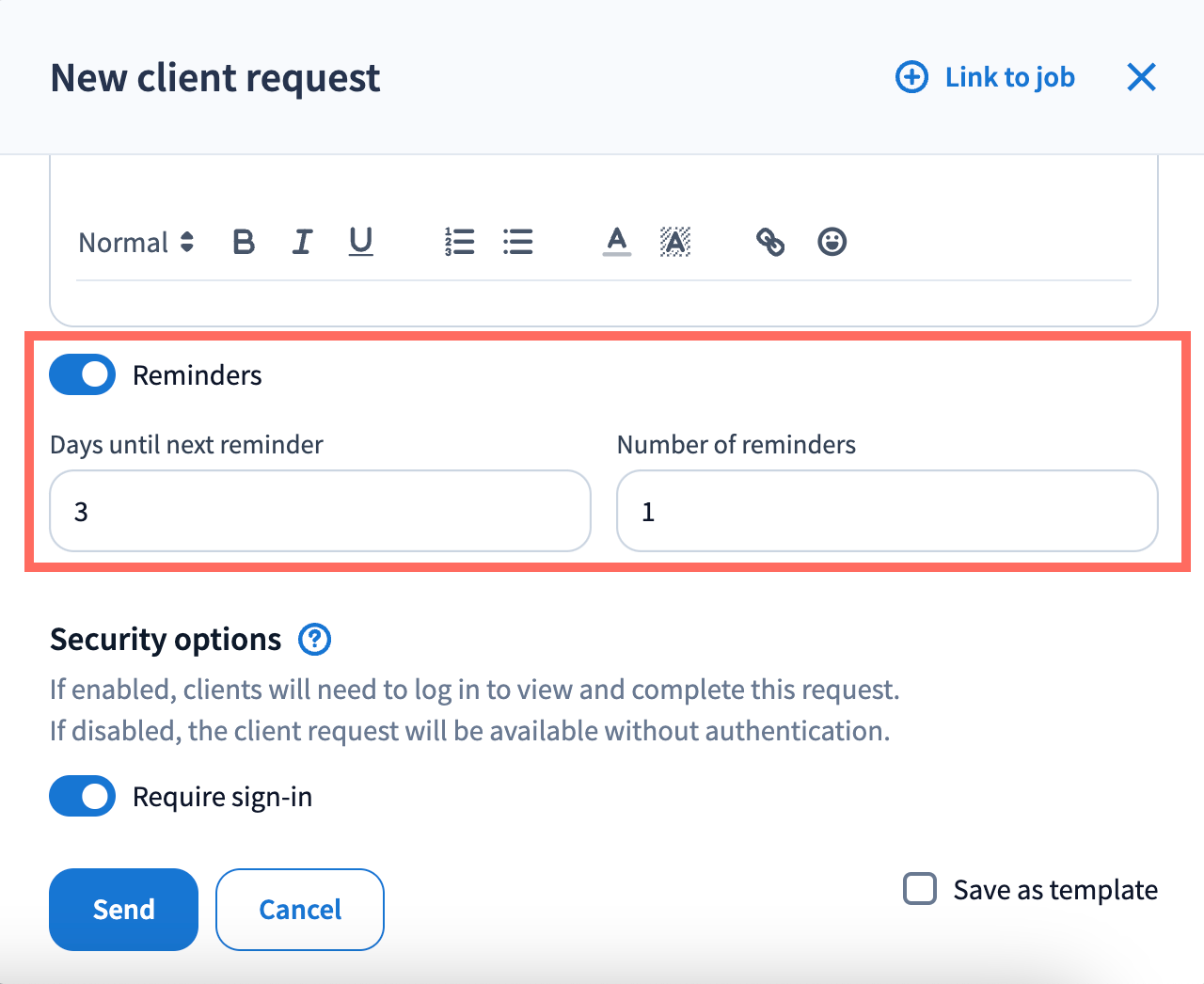Insert a bulleted list
Viewport: 1204px width, 984px height.
pyautogui.click(x=517, y=243)
